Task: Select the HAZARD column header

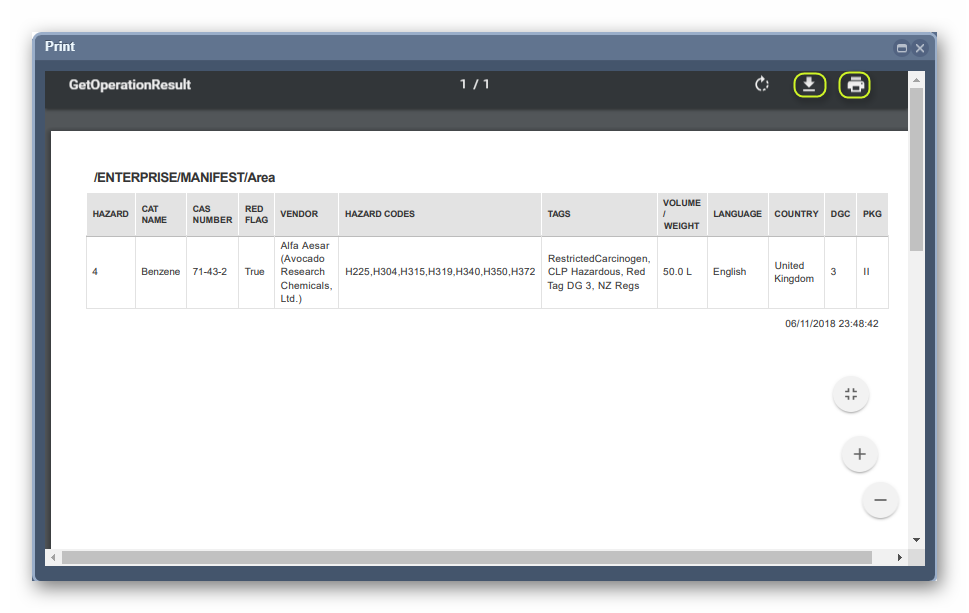Action: 110,214
